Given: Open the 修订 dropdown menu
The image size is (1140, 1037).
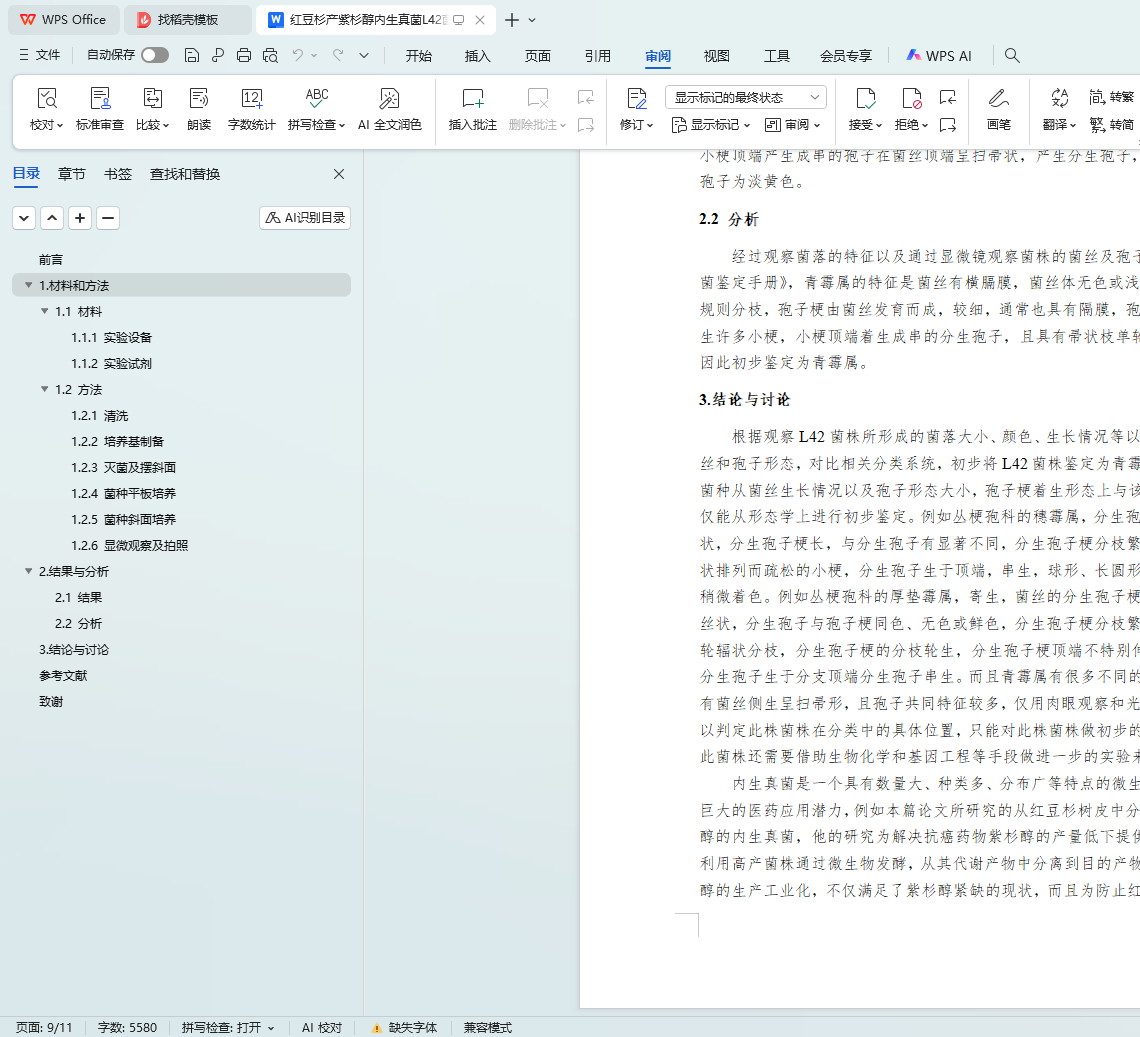Looking at the screenshot, I should 637,125.
